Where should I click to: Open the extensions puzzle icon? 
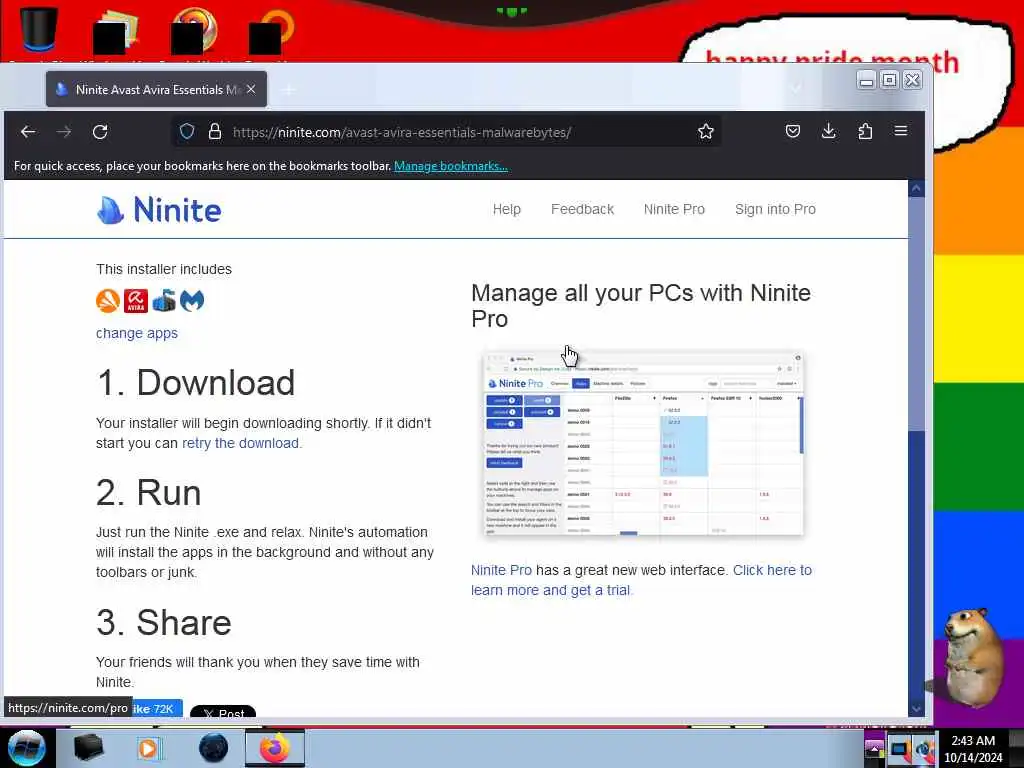tap(865, 132)
